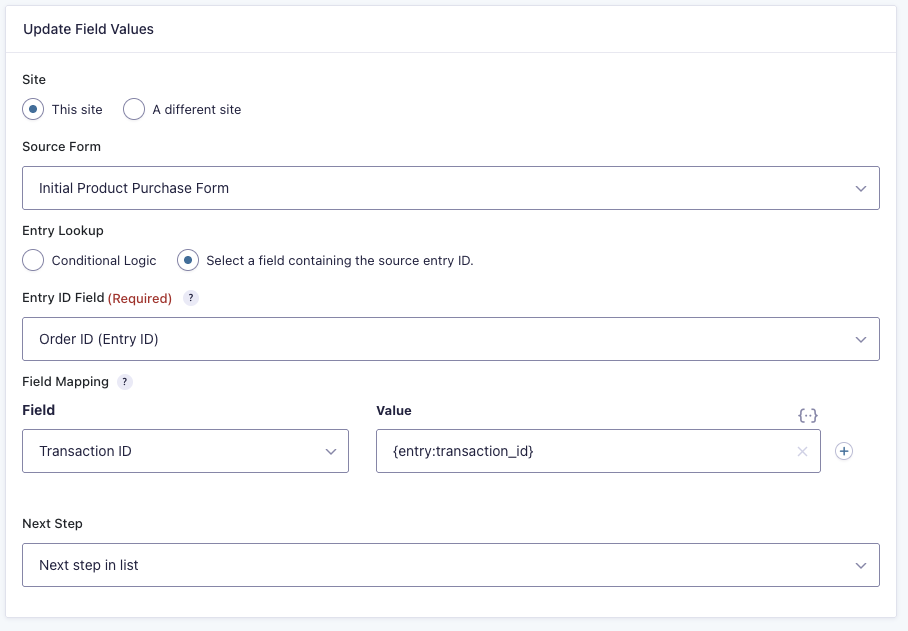Switch Entry Lookup to Conditional Logic

pos(33,260)
